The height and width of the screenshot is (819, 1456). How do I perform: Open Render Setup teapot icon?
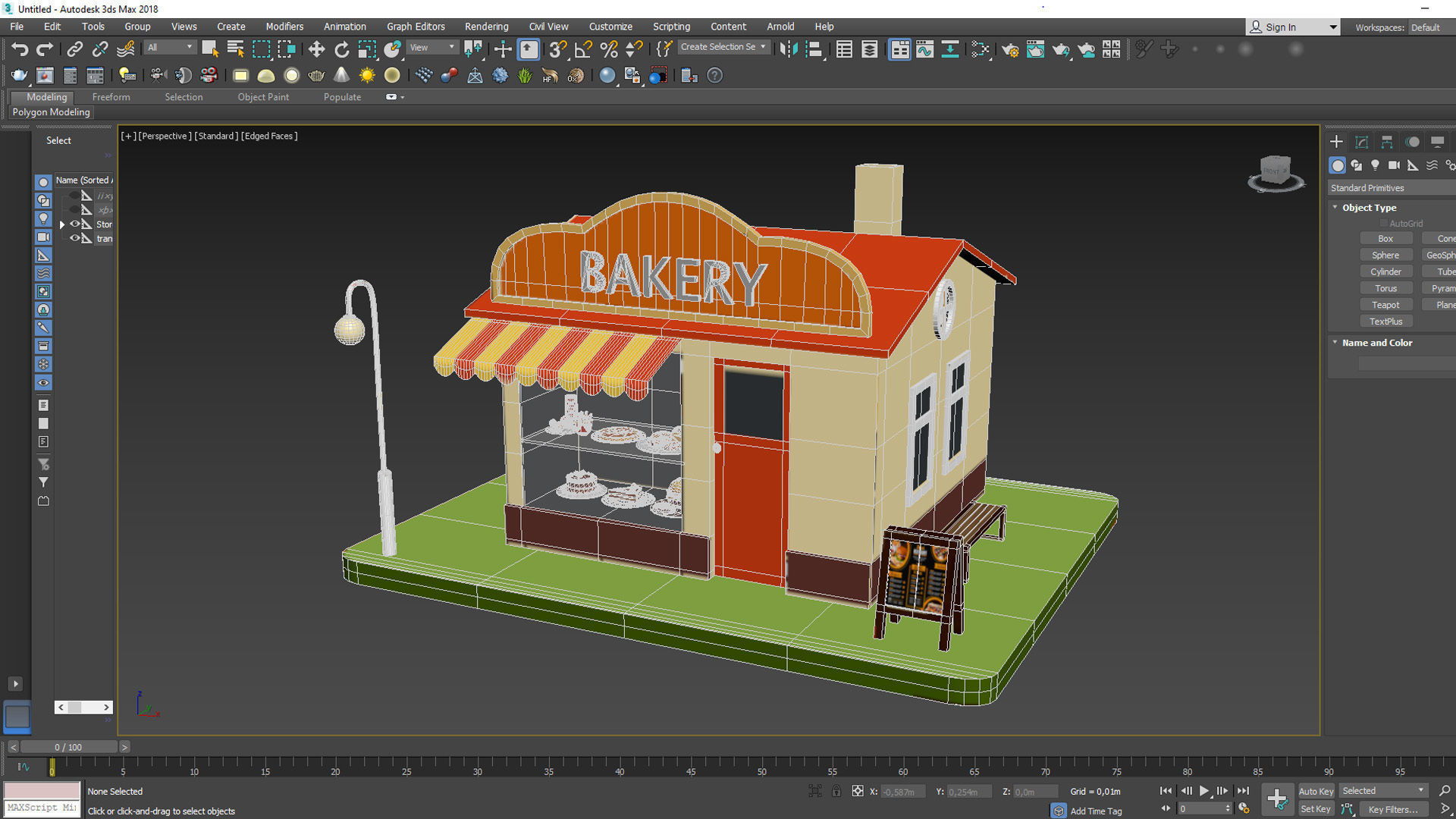[1010, 49]
